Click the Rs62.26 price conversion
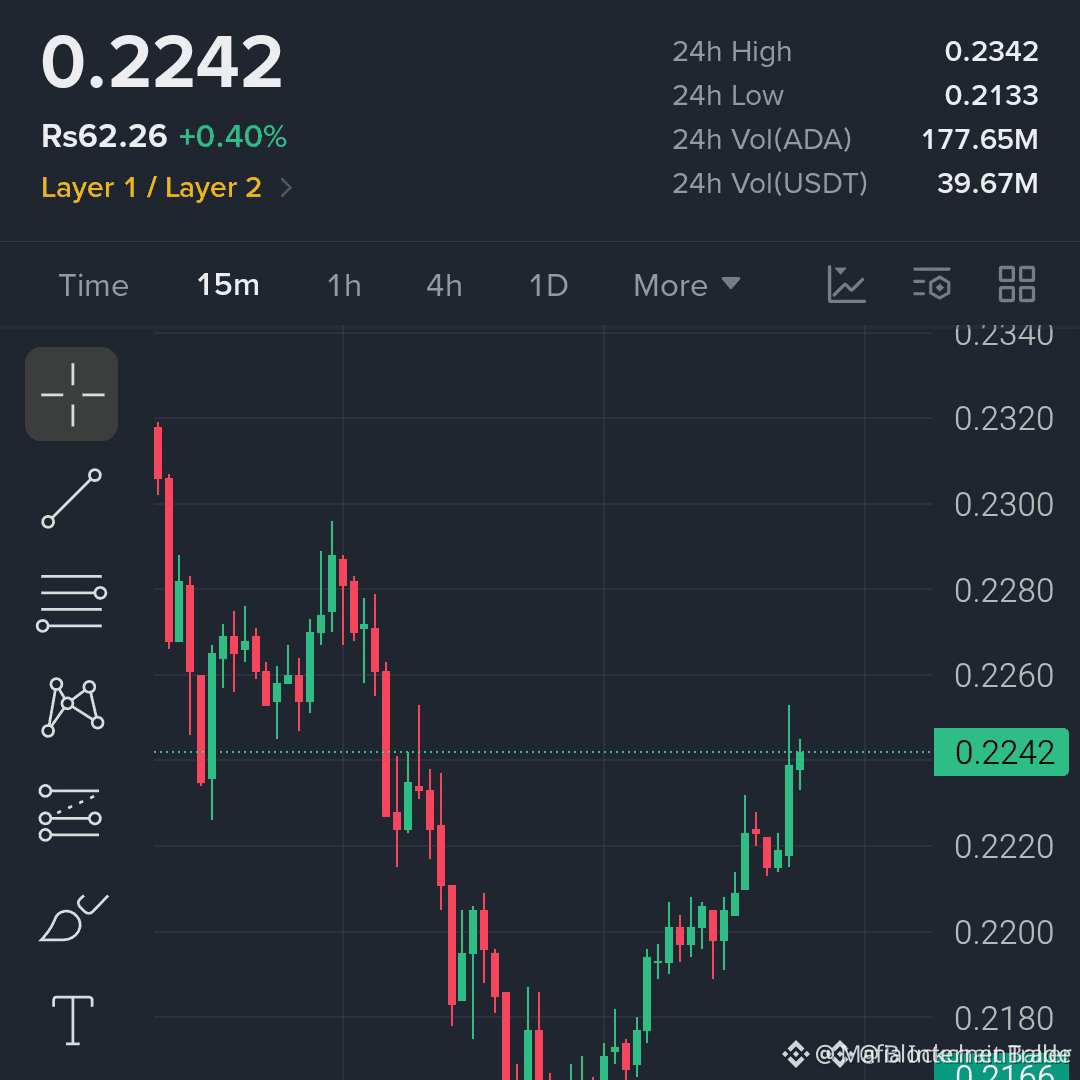Viewport: 1080px width, 1080px height. point(104,136)
